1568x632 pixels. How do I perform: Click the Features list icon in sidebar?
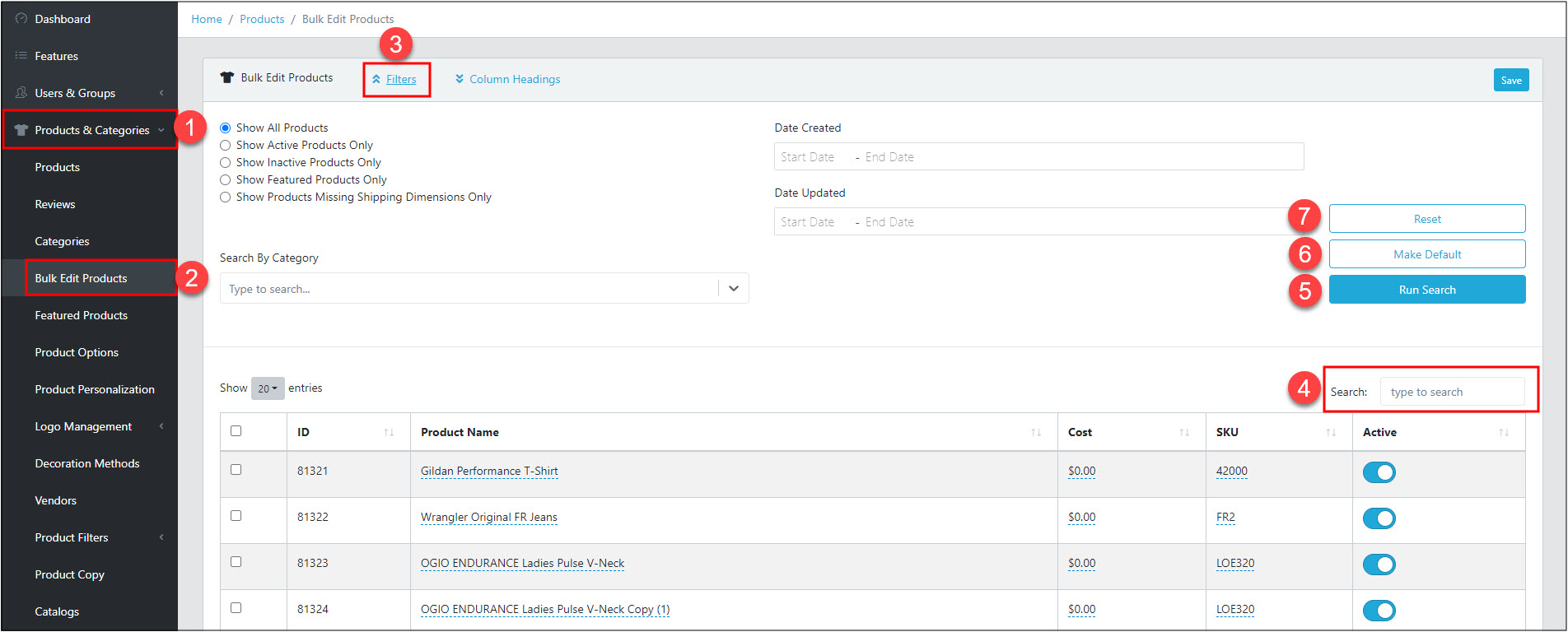(x=21, y=56)
